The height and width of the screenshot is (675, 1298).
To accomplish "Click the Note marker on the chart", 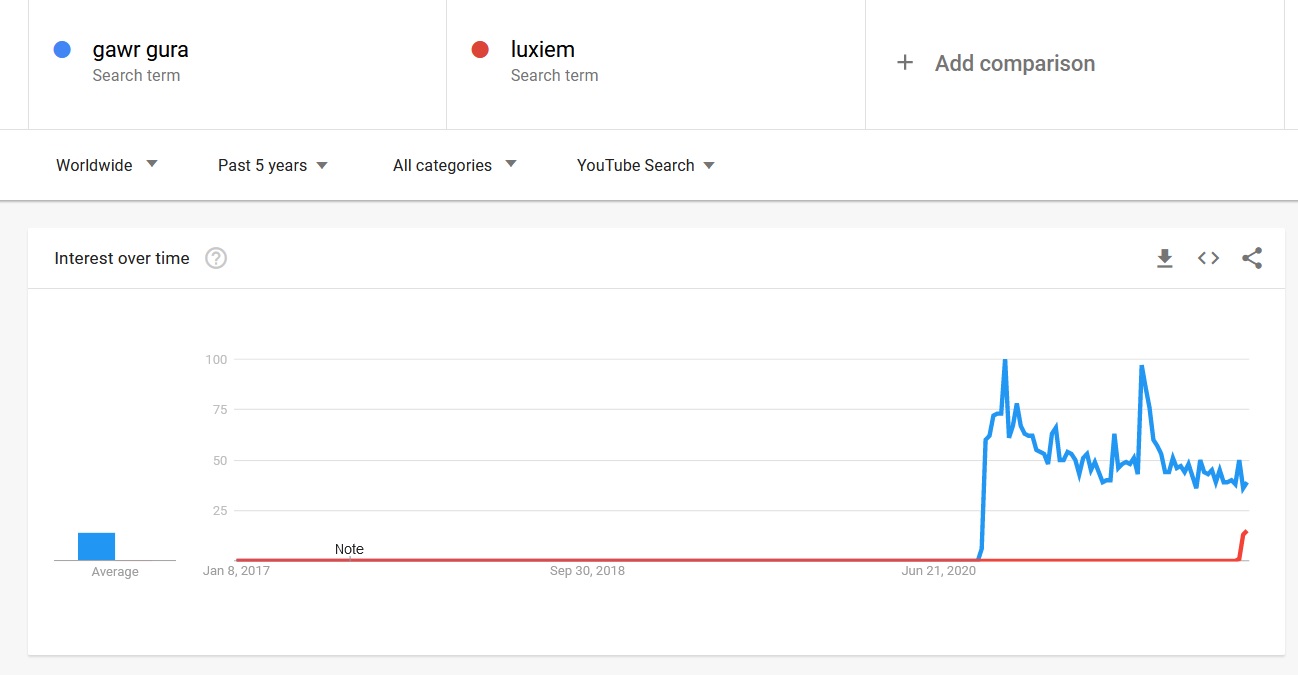I will pos(349,549).
